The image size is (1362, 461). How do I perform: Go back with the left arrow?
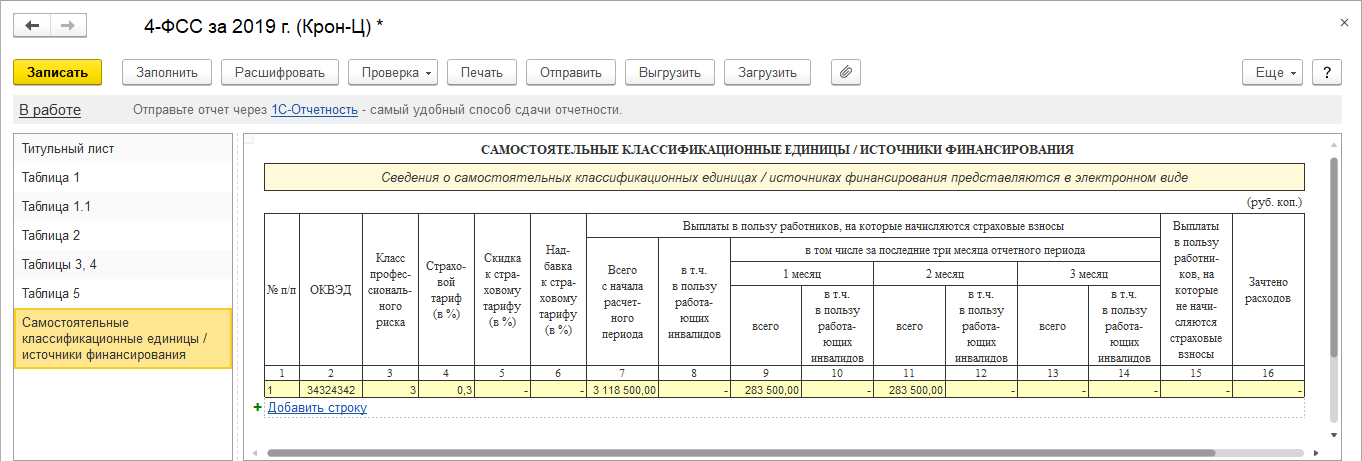(x=32, y=27)
